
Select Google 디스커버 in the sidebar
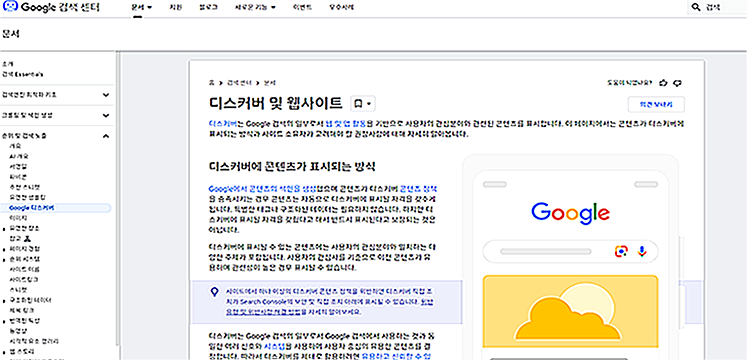tap(31, 208)
